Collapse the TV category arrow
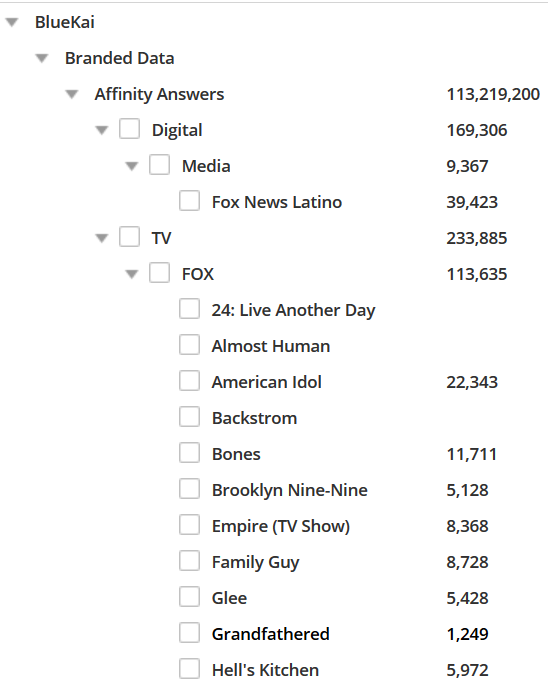The height and width of the screenshot is (692, 548). [102, 238]
